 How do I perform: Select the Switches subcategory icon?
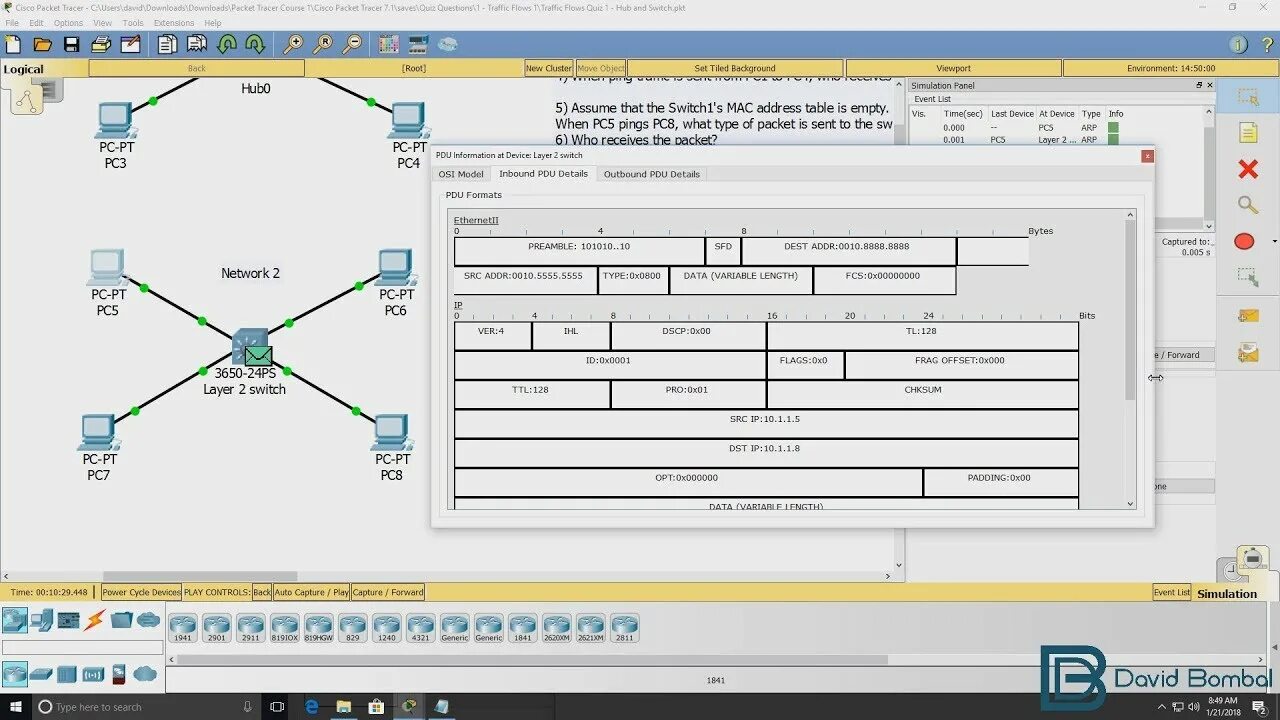pos(41,673)
